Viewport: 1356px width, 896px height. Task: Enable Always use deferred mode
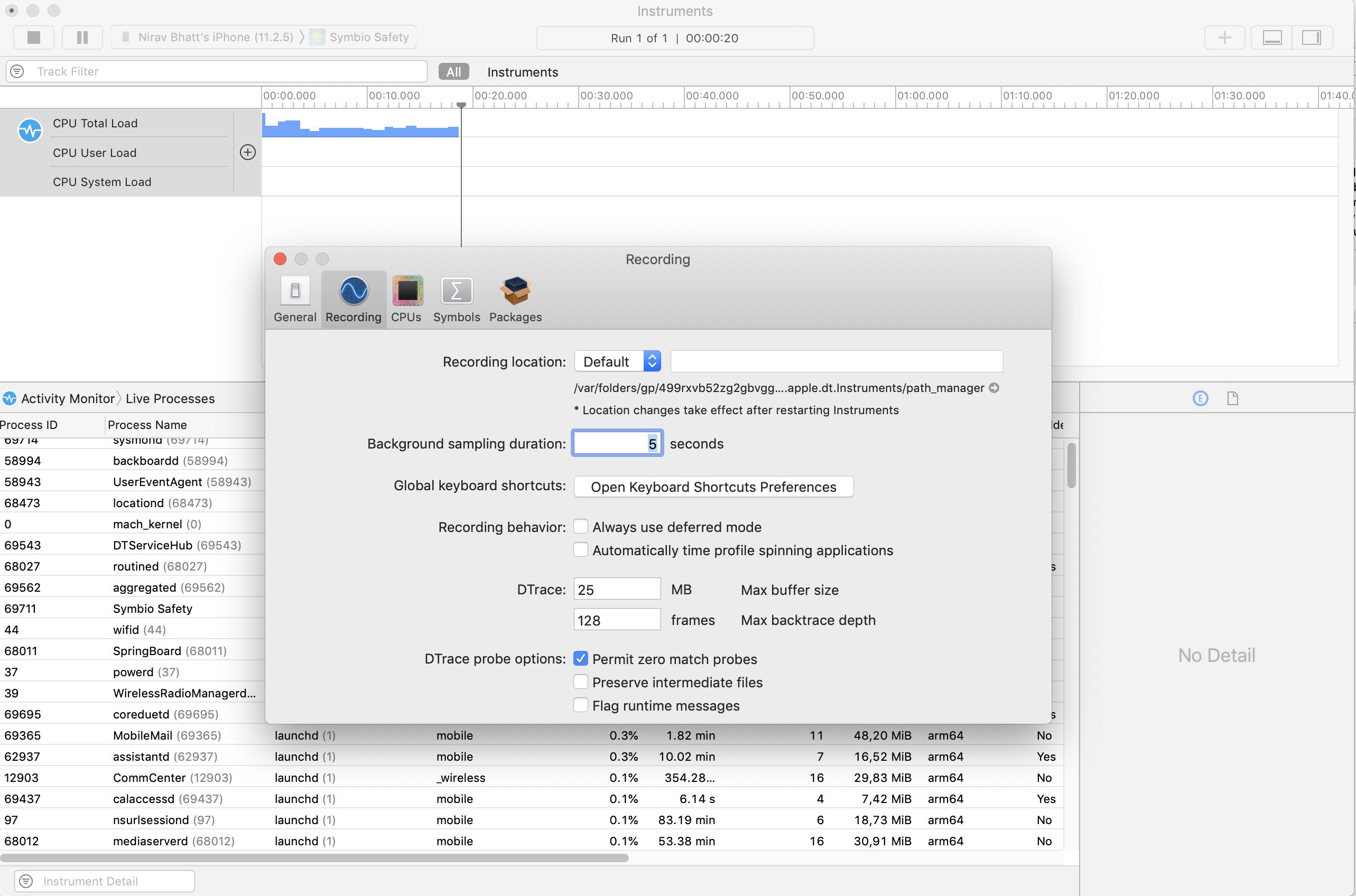click(x=581, y=526)
